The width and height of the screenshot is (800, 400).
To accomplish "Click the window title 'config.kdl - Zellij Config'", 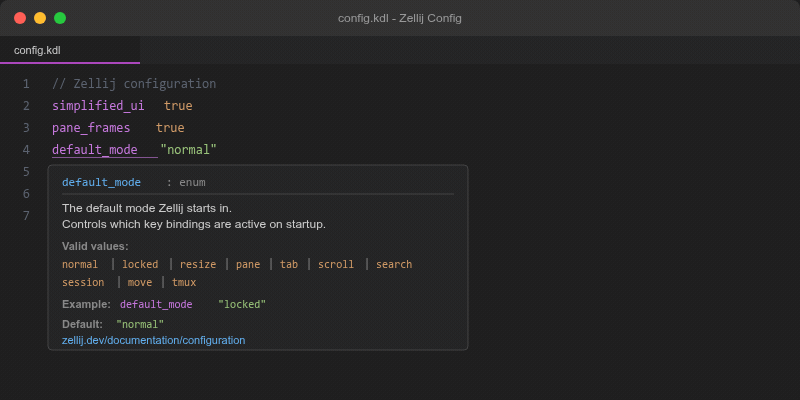I will tap(400, 18).
